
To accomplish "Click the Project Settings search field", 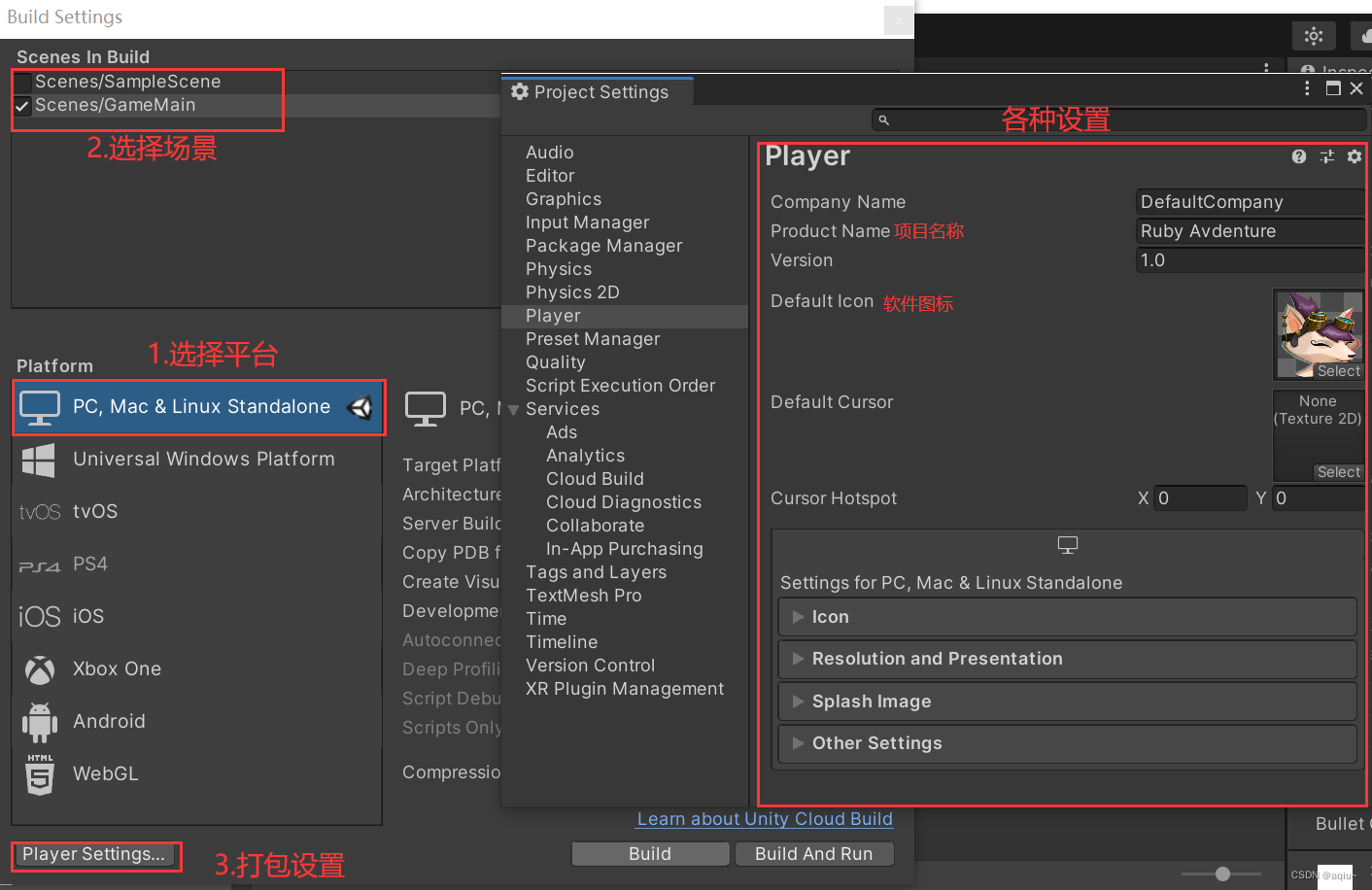I will tap(1119, 120).
